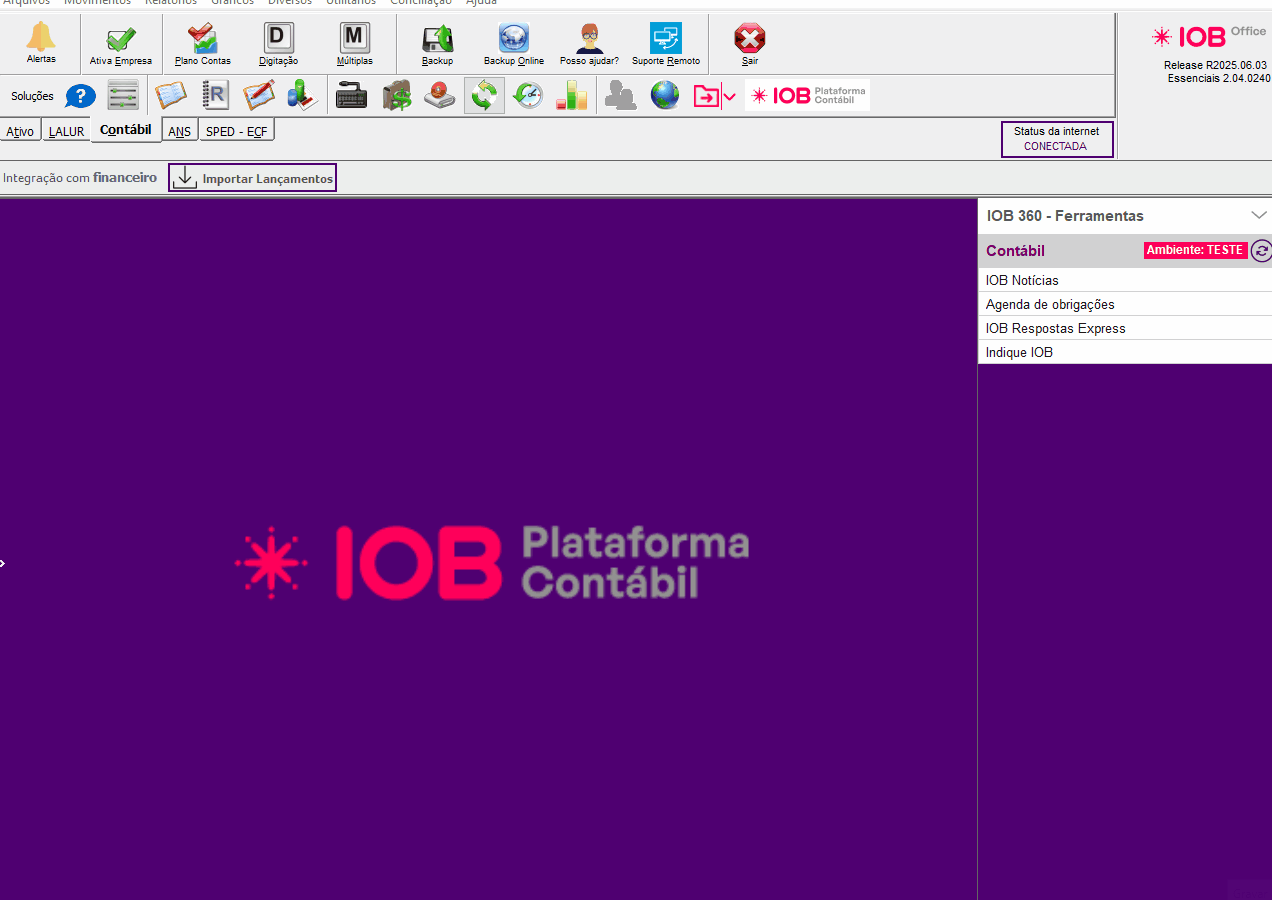Switch to the LALUR tab
The width and height of the screenshot is (1272, 900).
point(66,132)
